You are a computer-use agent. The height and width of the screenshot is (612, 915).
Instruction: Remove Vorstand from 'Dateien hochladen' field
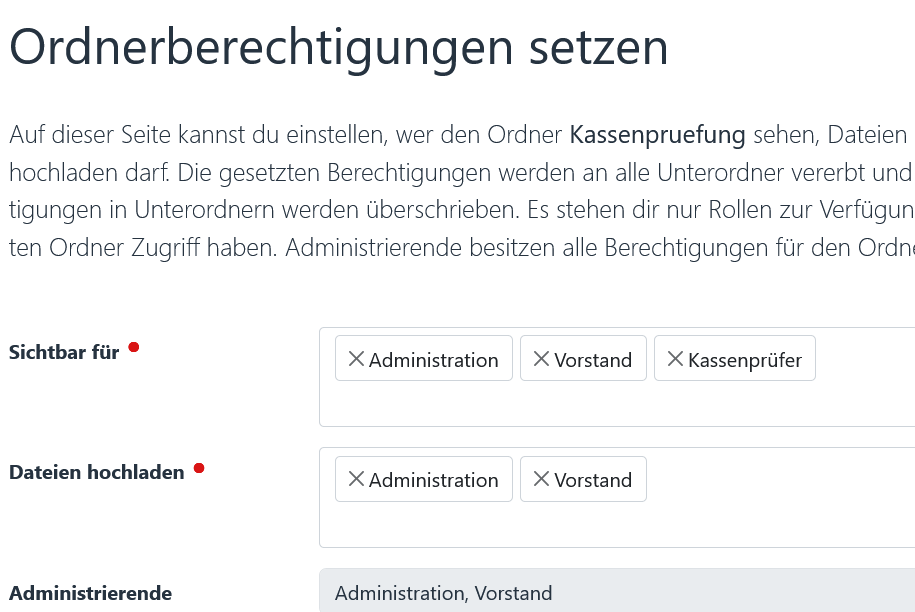[x=541, y=478]
